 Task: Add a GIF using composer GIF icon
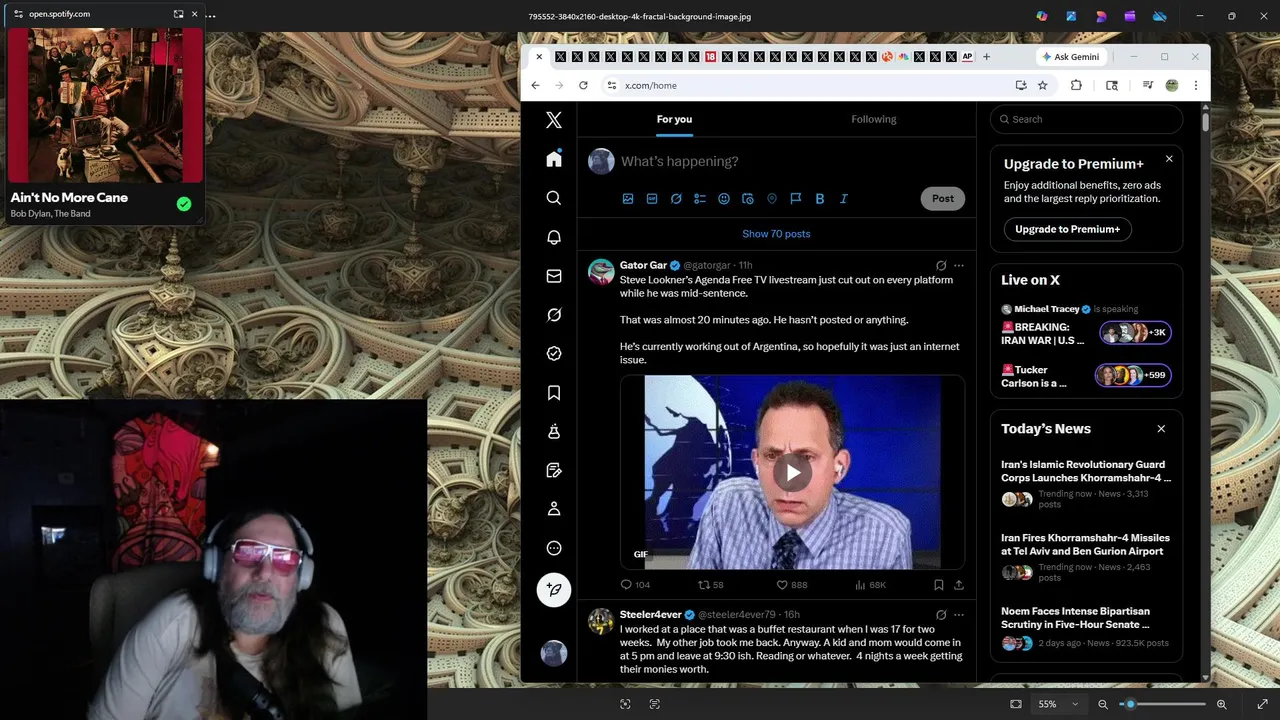pyautogui.click(x=652, y=199)
